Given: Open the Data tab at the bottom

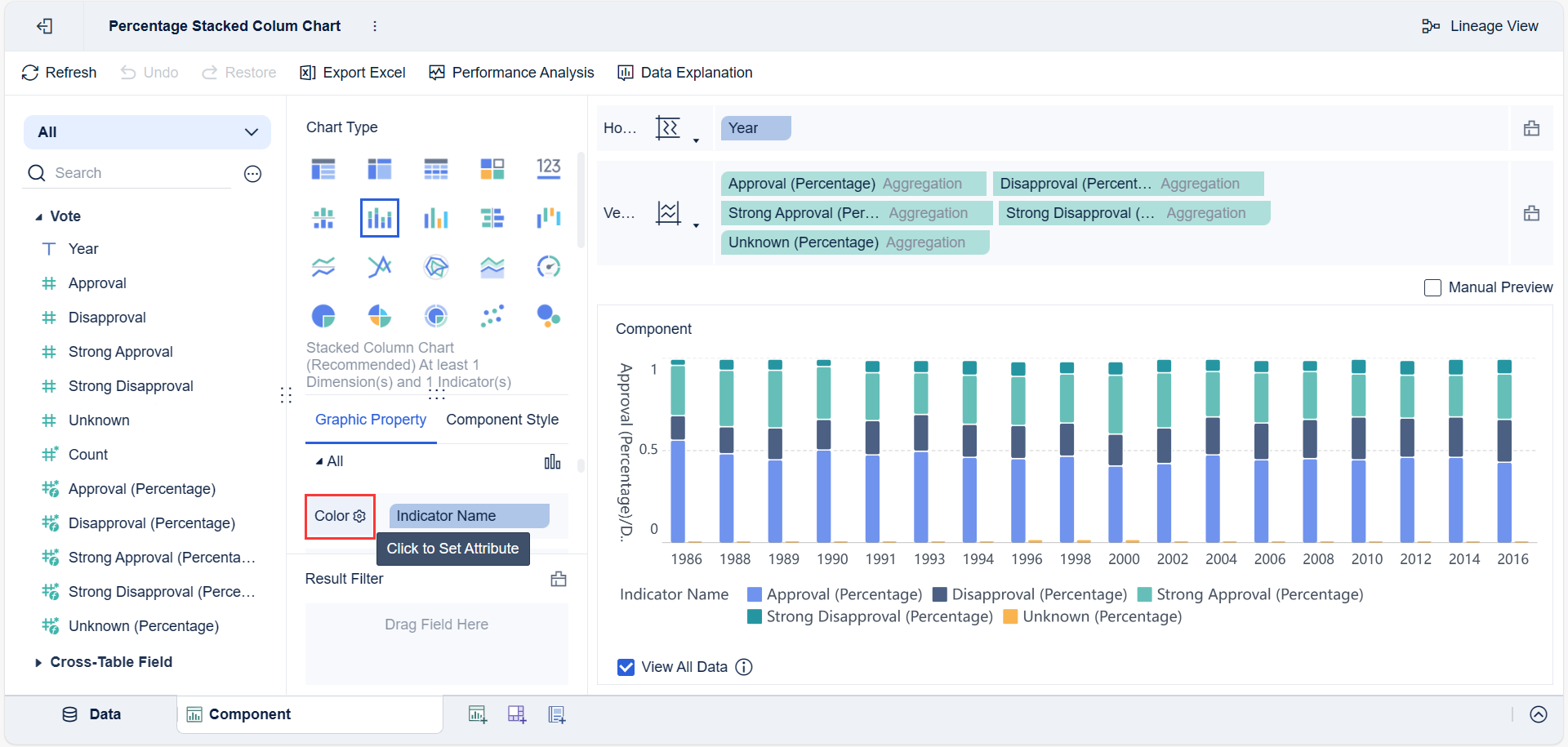Looking at the screenshot, I should tap(91, 714).
